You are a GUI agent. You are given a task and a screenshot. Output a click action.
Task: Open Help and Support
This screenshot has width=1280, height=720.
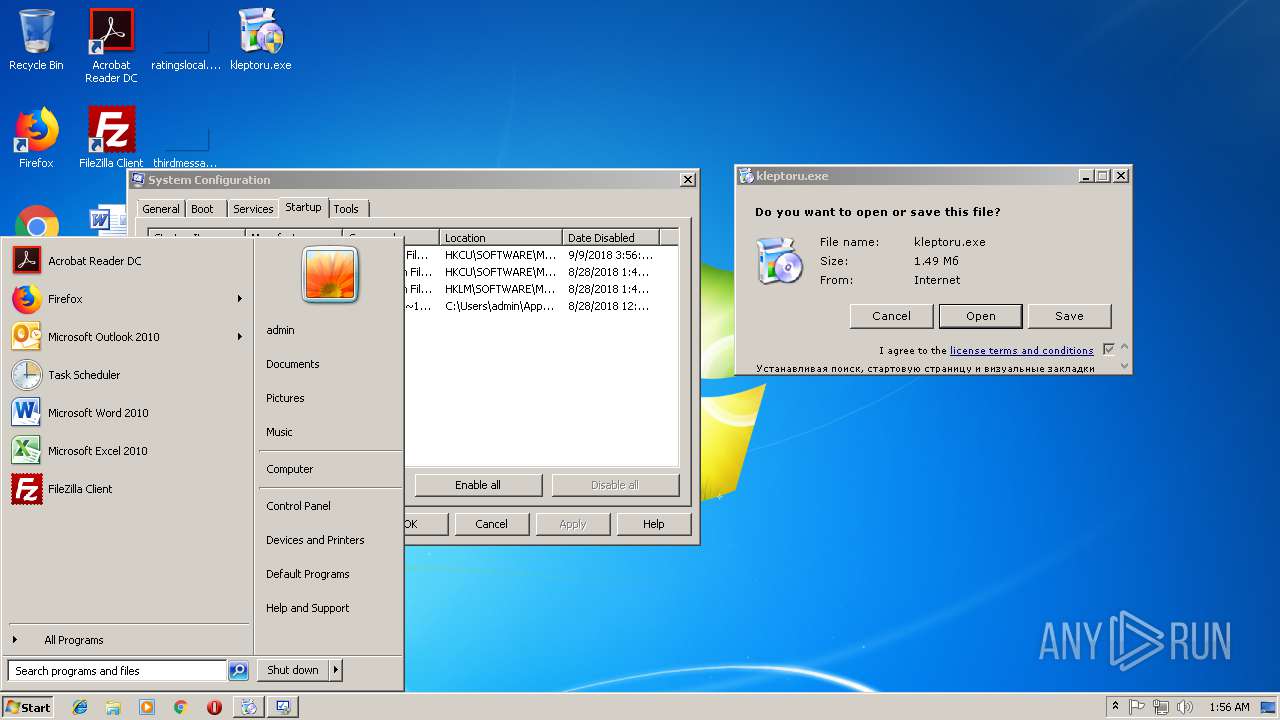(x=308, y=608)
